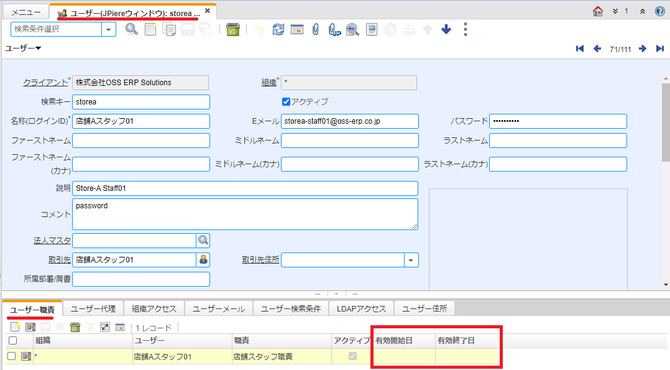
Task: Go to the previous record
Action: (x=597, y=49)
